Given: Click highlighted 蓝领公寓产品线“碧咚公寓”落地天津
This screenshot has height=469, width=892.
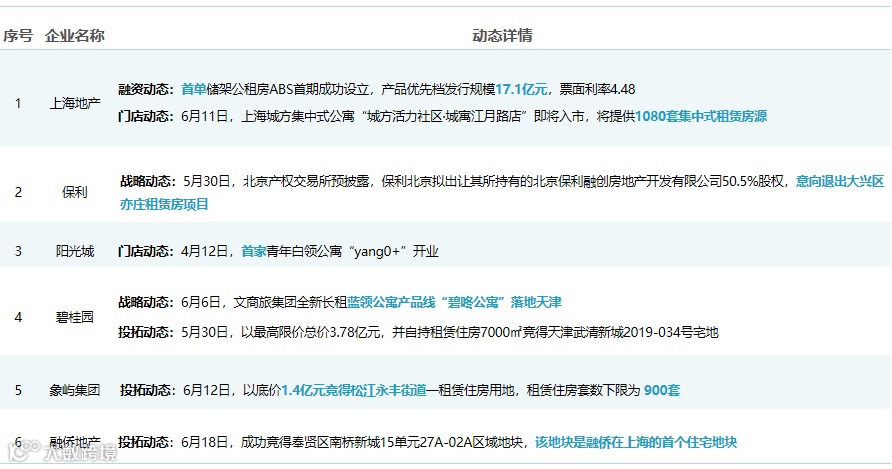Looking at the screenshot, I should click(455, 302).
